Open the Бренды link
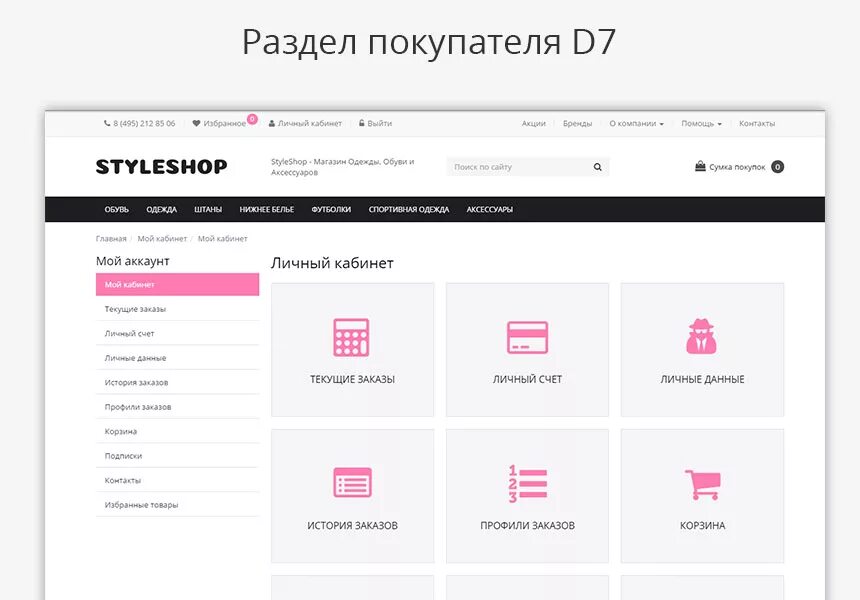This screenshot has width=860, height=600. (x=578, y=123)
